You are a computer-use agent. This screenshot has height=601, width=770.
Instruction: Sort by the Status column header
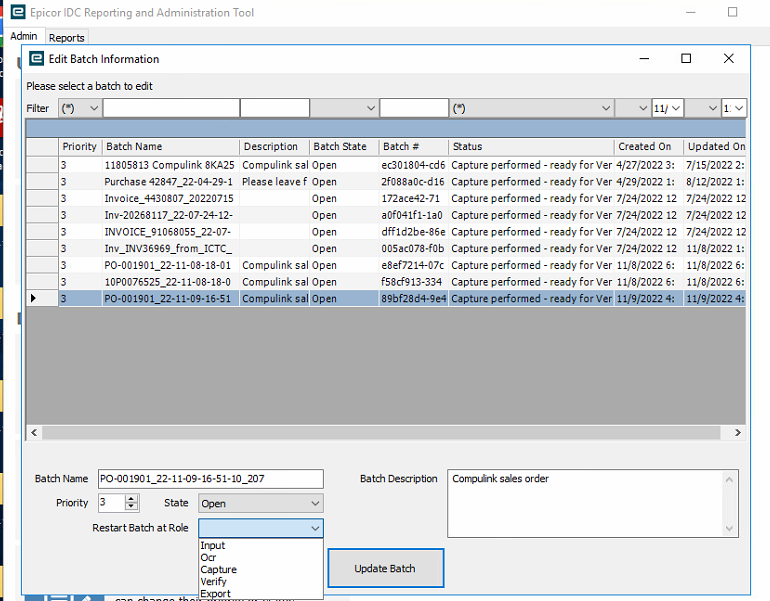pyautogui.click(x=531, y=146)
